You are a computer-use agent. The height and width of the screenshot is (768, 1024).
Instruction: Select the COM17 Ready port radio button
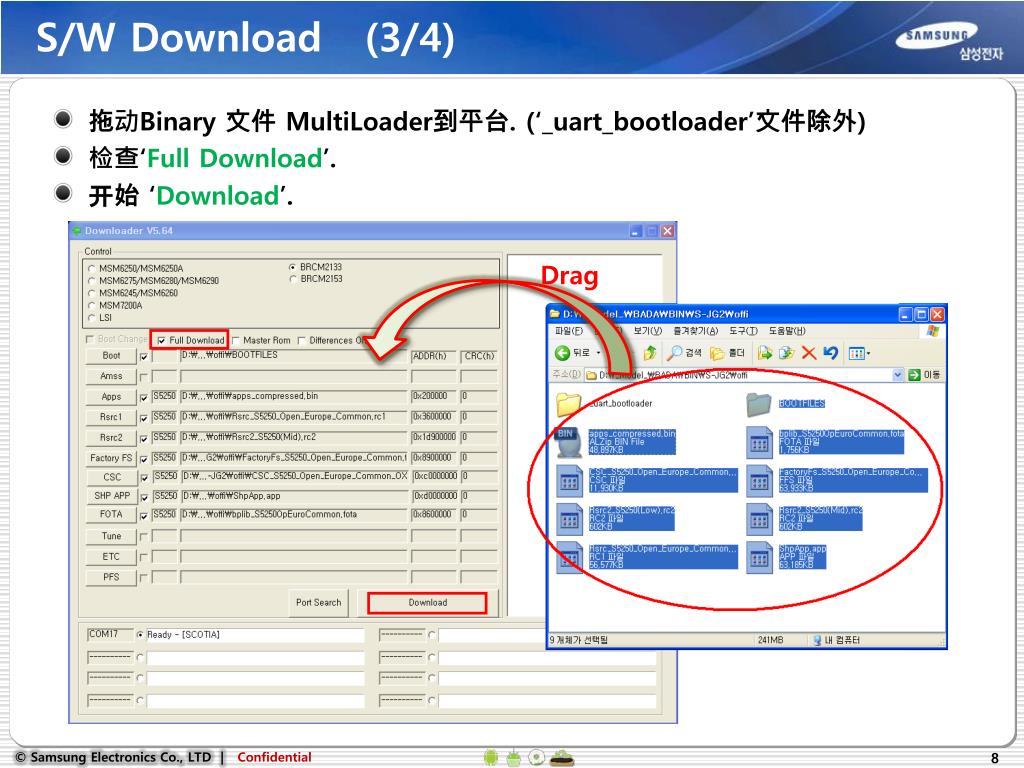tap(140, 635)
